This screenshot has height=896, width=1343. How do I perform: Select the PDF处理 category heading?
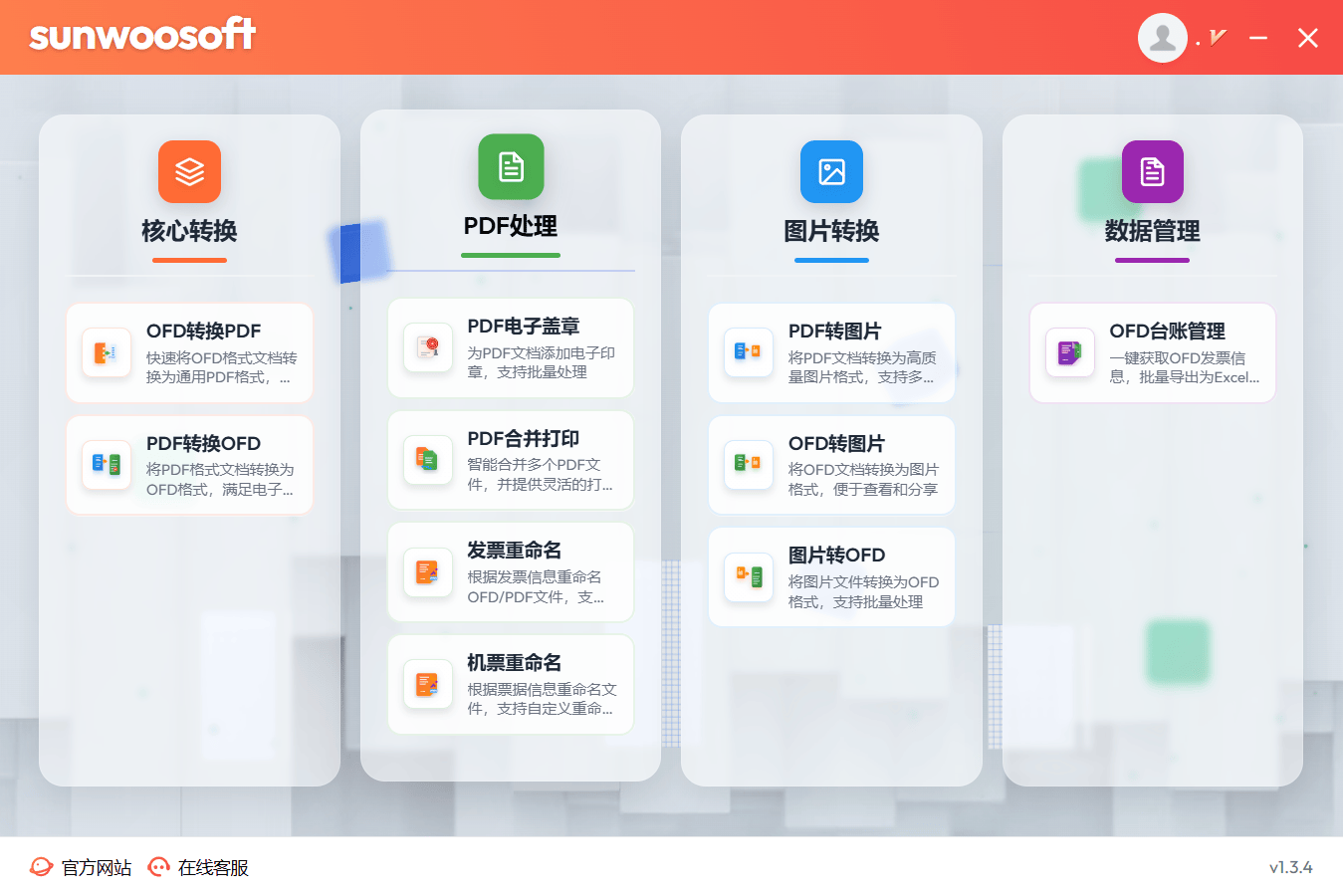(511, 226)
